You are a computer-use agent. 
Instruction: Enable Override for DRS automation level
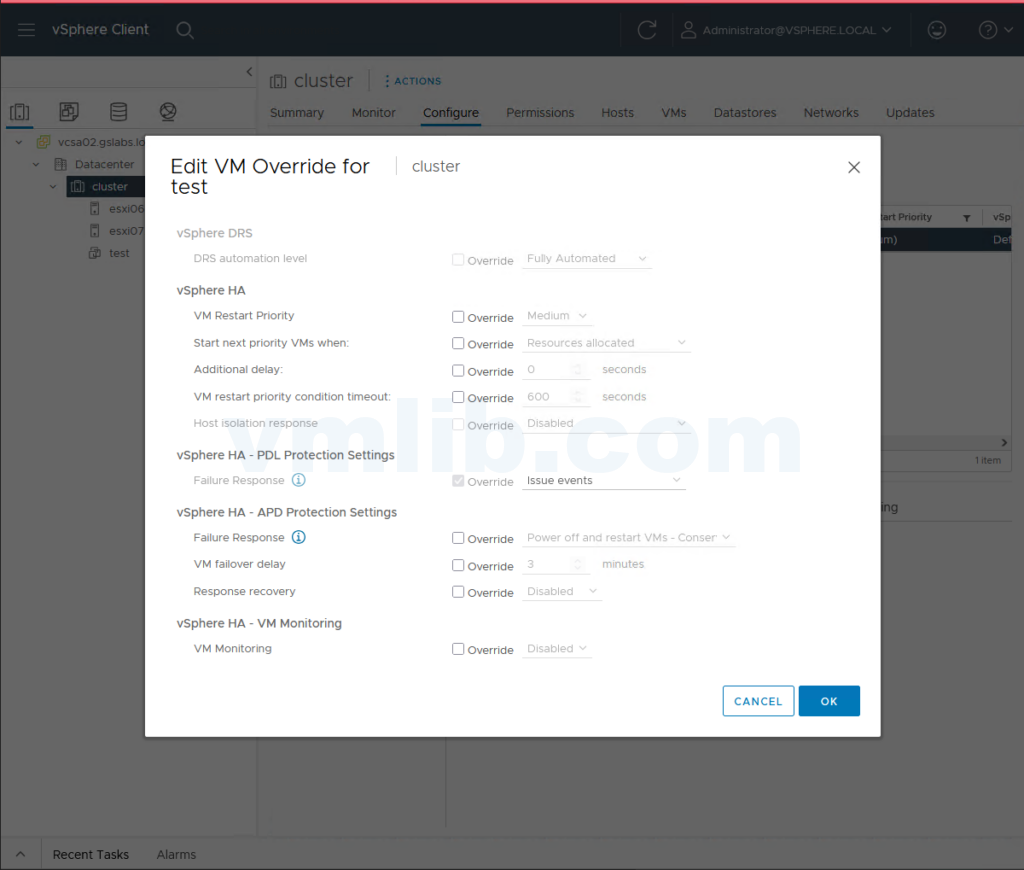point(457,260)
